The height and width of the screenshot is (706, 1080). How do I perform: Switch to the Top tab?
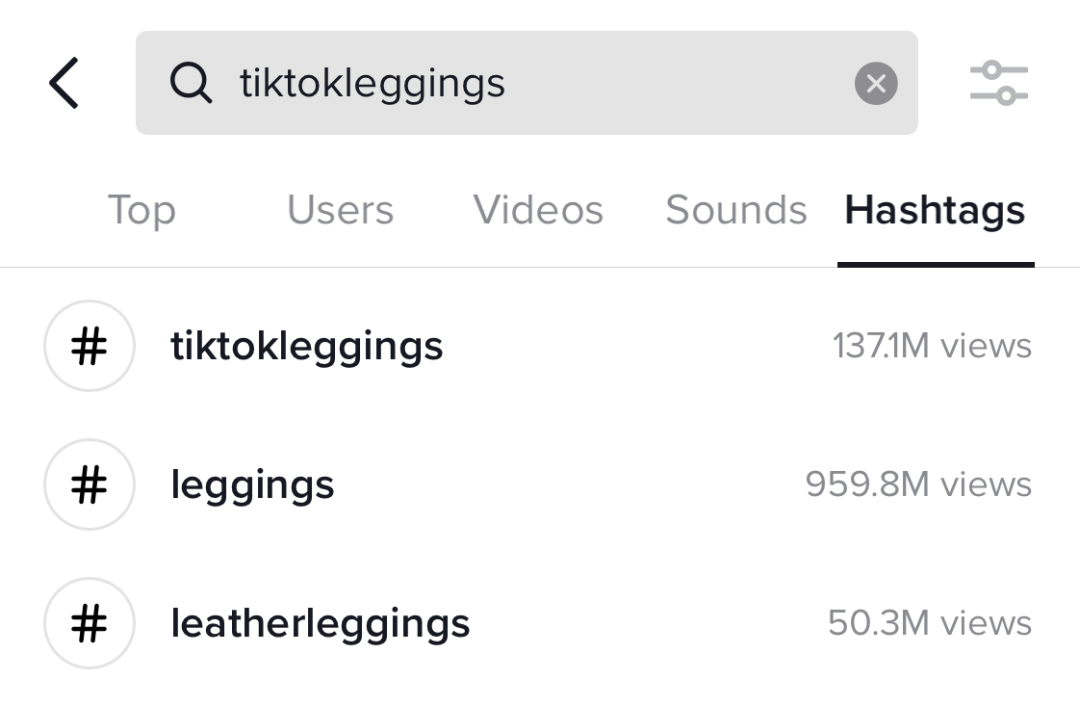pos(141,210)
